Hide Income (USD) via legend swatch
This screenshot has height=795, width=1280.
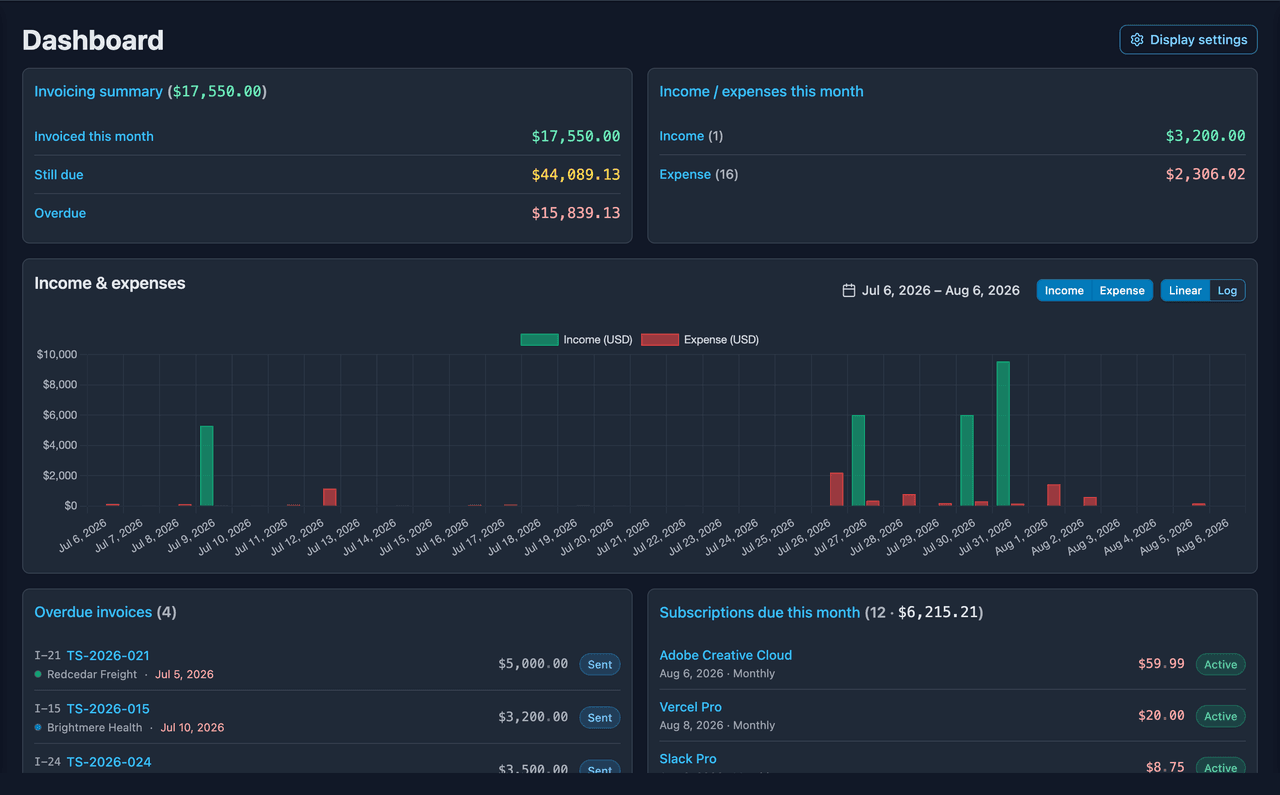click(539, 339)
